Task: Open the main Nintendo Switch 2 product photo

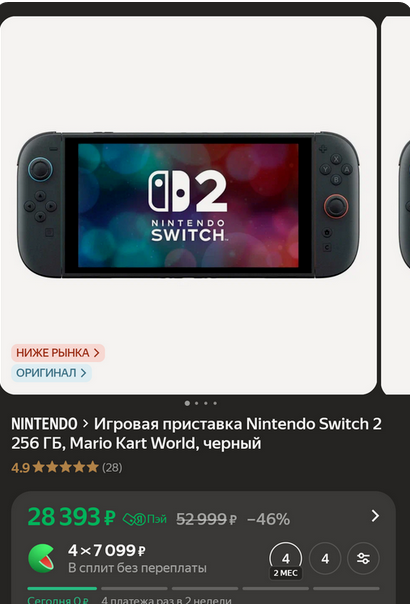Action: coord(188,205)
